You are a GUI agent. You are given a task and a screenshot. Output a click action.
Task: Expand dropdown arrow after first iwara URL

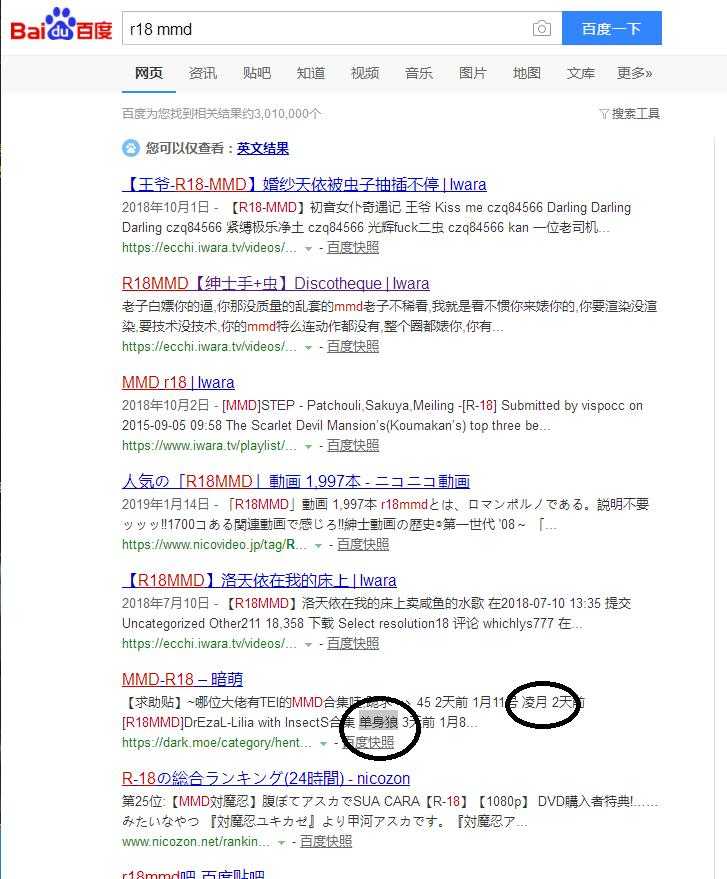pyautogui.click(x=308, y=249)
